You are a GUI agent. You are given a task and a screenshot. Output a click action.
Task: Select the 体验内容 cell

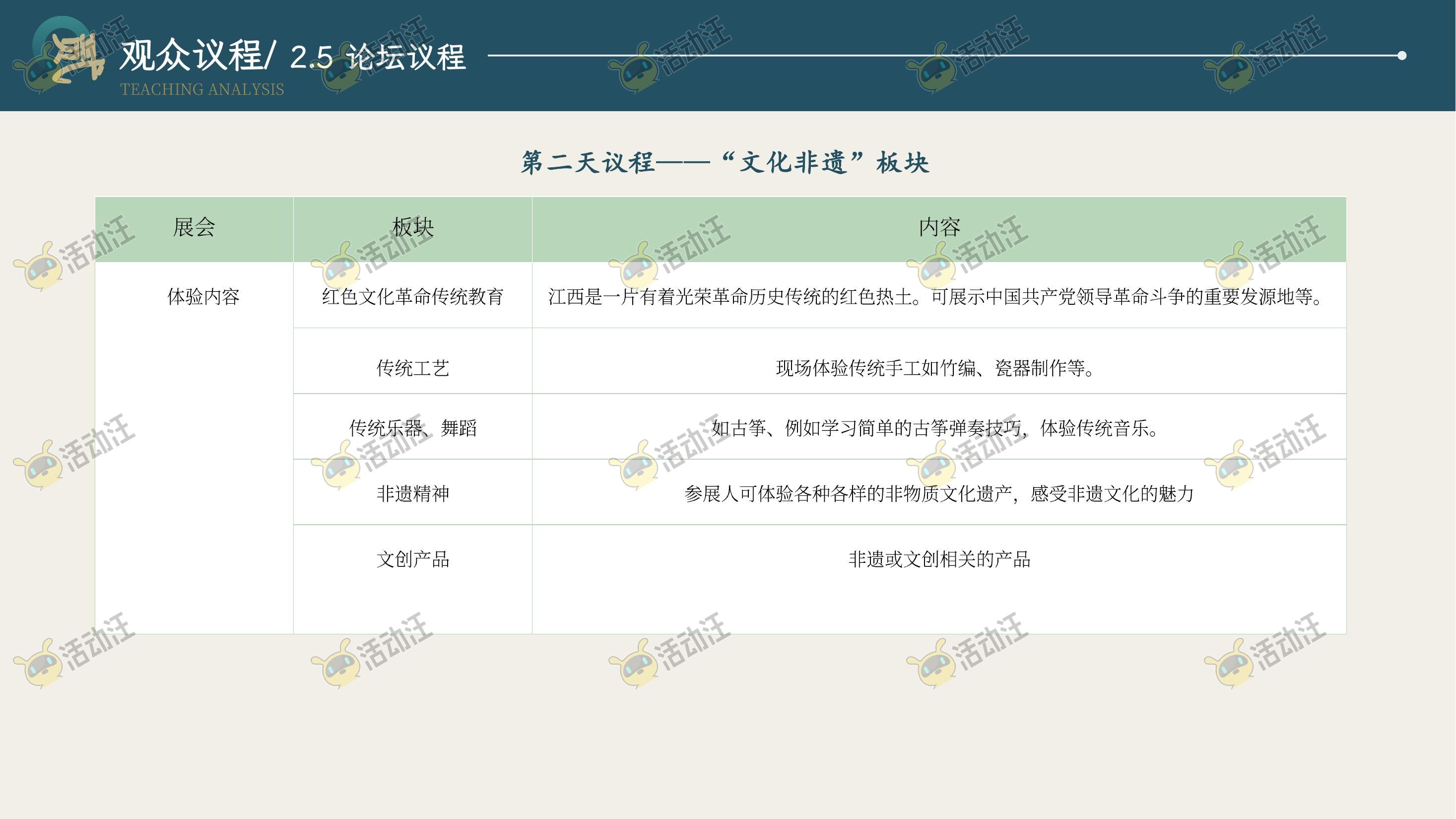(x=203, y=296)
